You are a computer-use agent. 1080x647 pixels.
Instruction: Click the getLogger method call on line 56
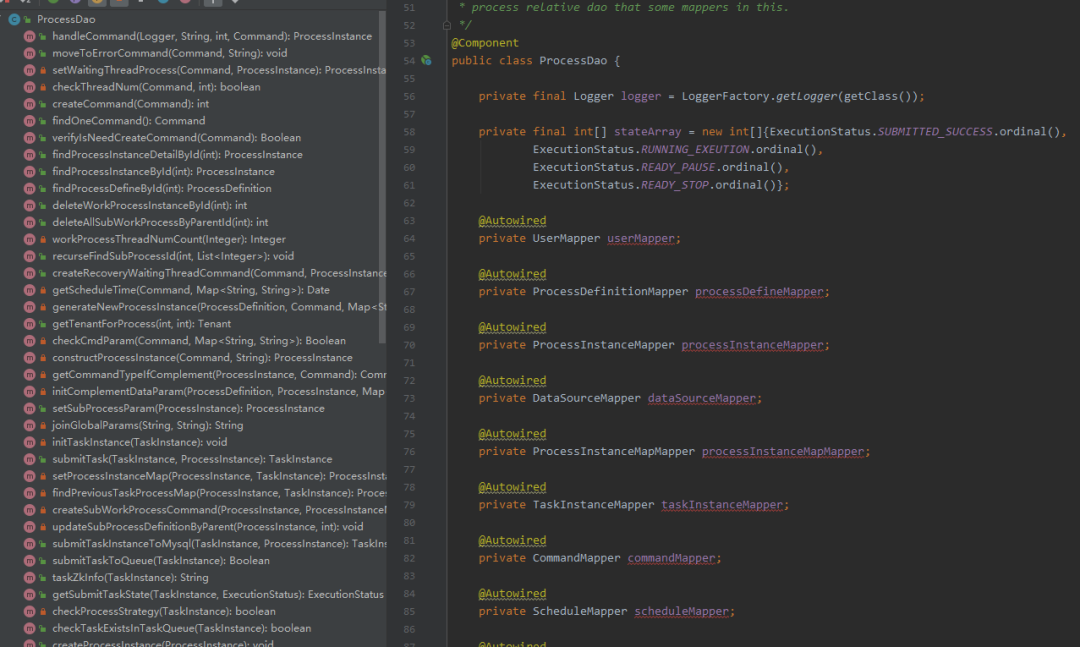coord(806,96)
